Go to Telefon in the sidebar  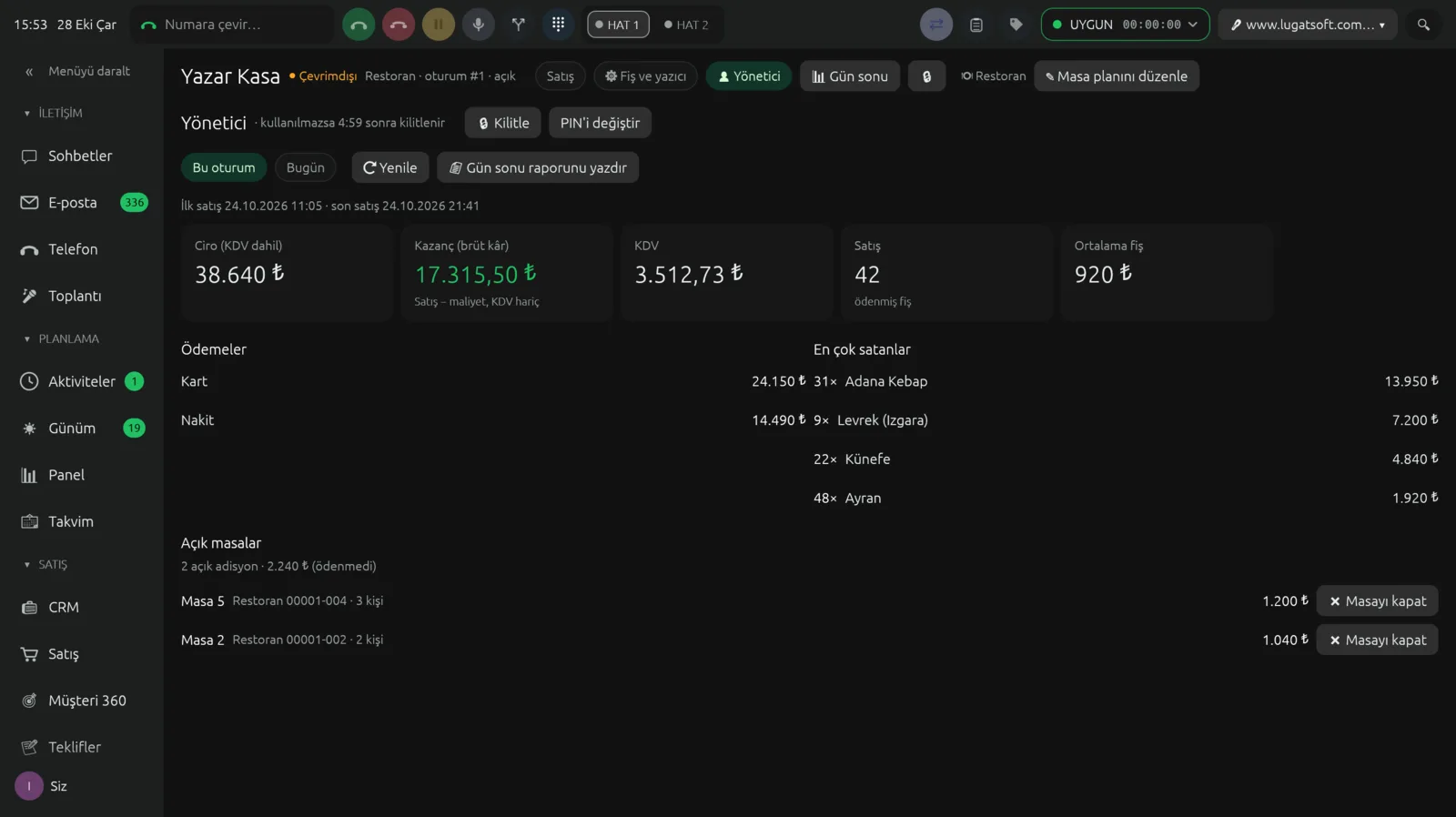(x=82, y=249)
